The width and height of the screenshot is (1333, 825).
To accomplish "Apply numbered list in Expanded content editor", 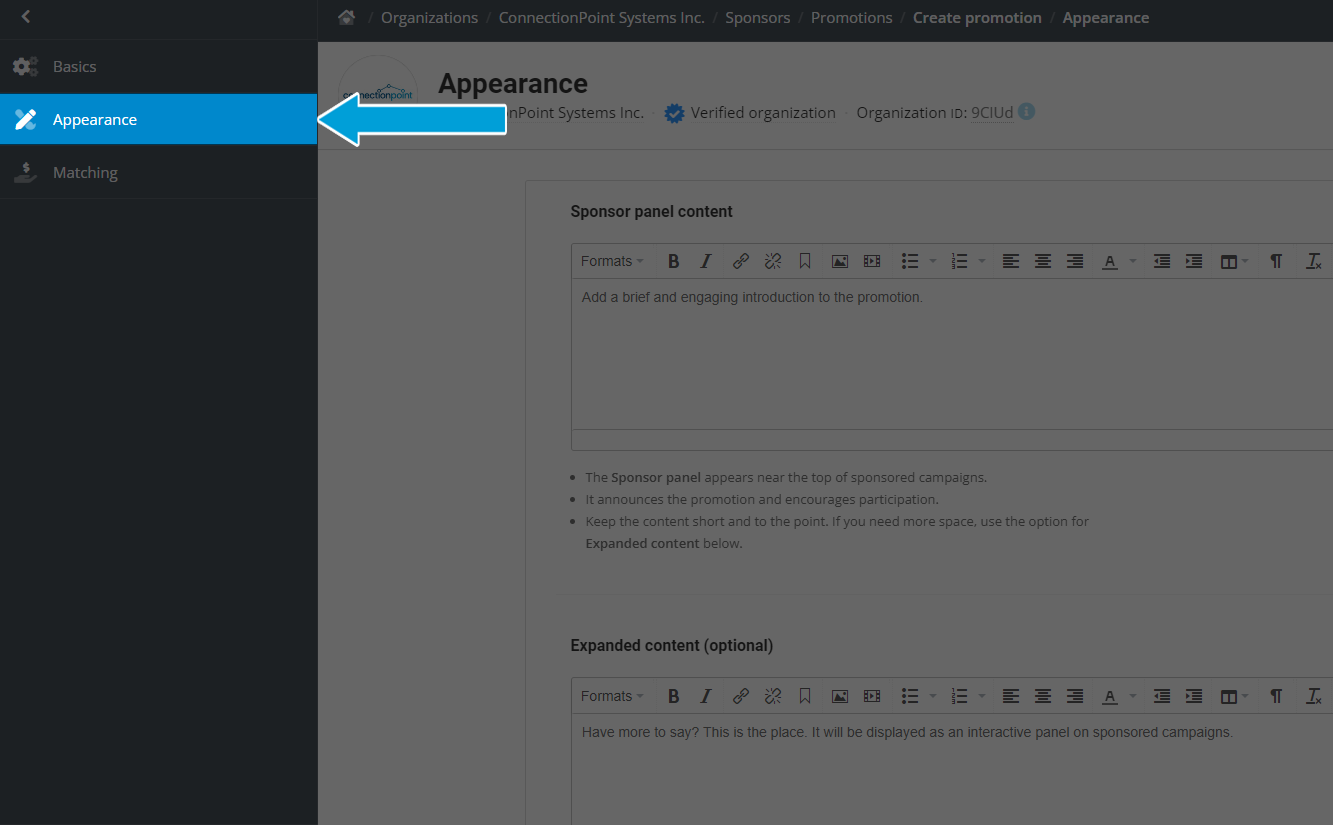I will [959, 696].
